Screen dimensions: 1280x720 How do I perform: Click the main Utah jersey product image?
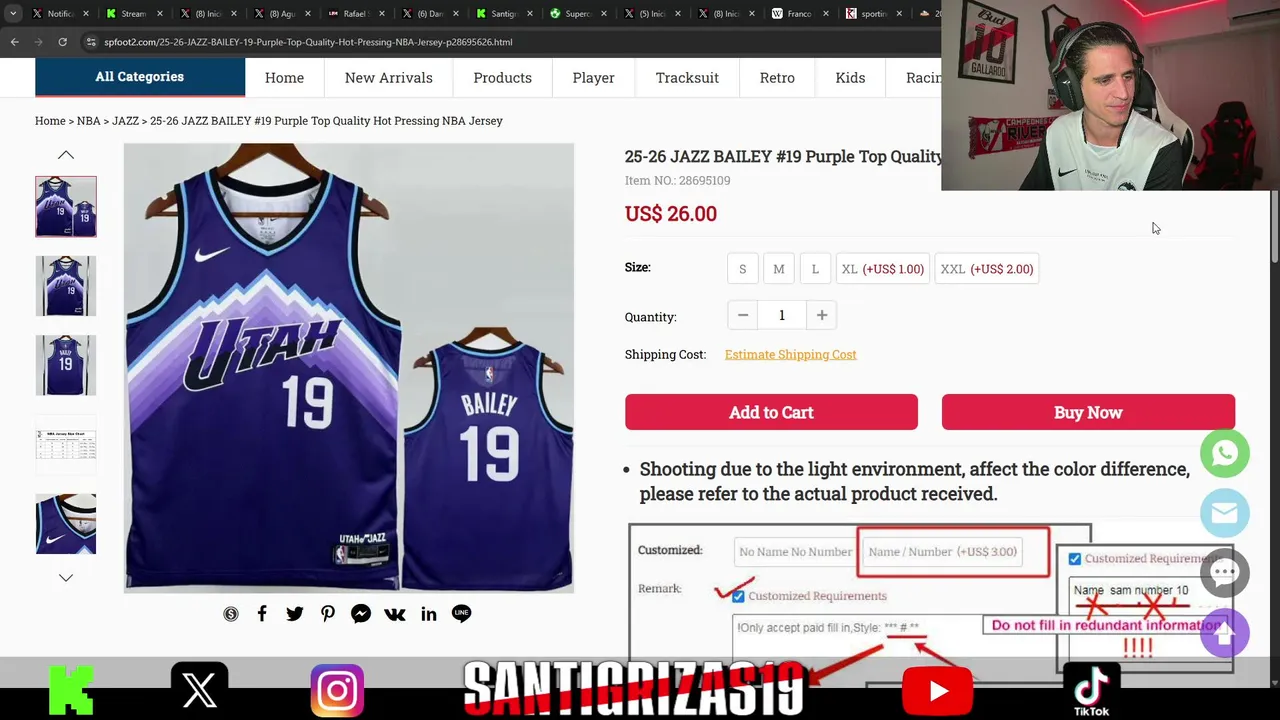click(349, 368)
